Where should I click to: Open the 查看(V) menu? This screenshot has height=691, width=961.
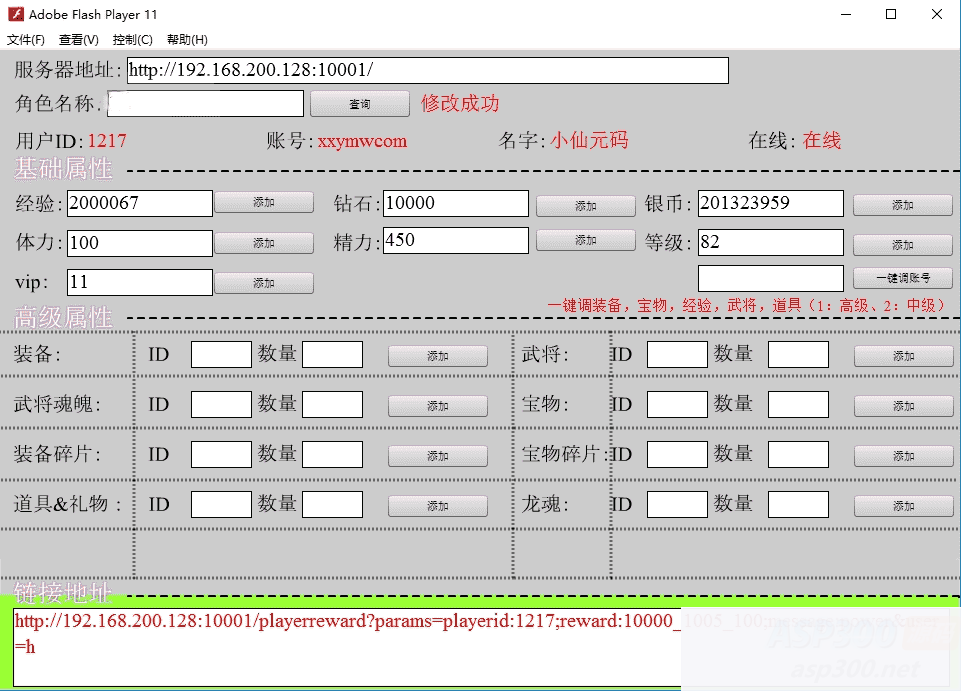(79, 40)
